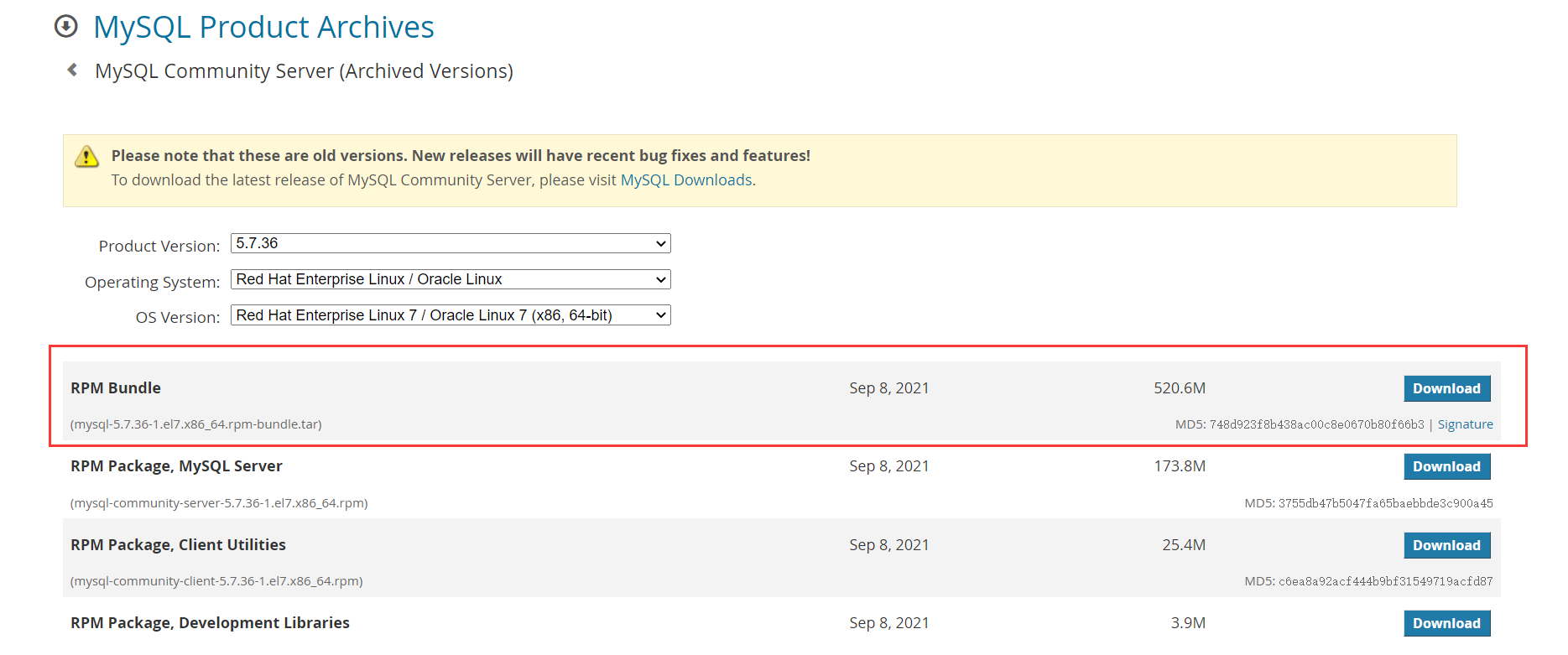
Task: Download RPM Package, MySQL Server
Action: tap(1447, 466)
